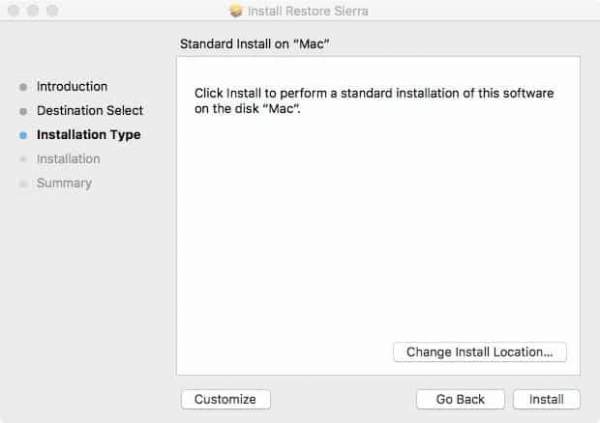Image resolution: width=600 pixels, height=423 pixels.
Task: Open the Customize options
Action: 225,399
